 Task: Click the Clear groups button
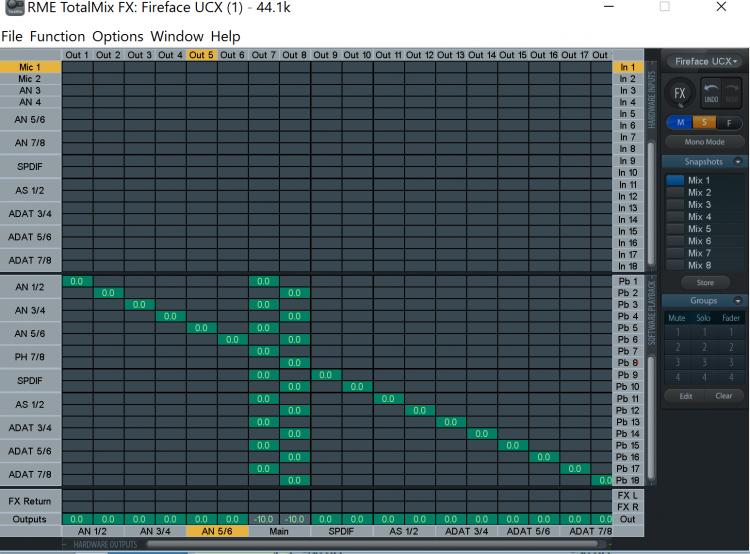(x=724, y=396)
